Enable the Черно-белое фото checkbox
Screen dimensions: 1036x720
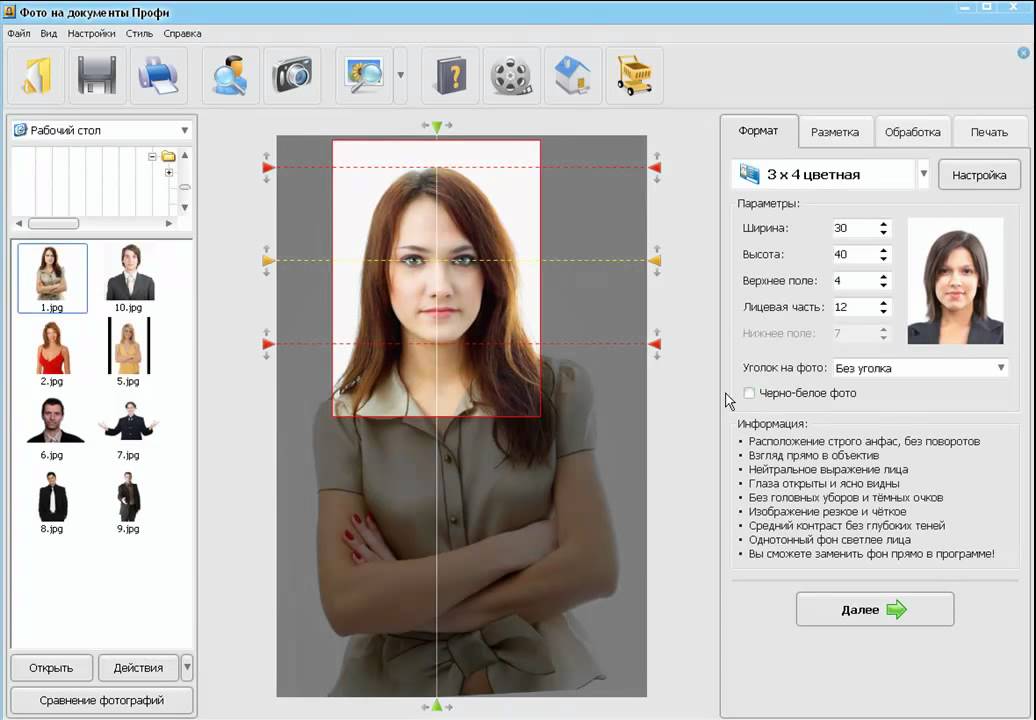(749, 394)
